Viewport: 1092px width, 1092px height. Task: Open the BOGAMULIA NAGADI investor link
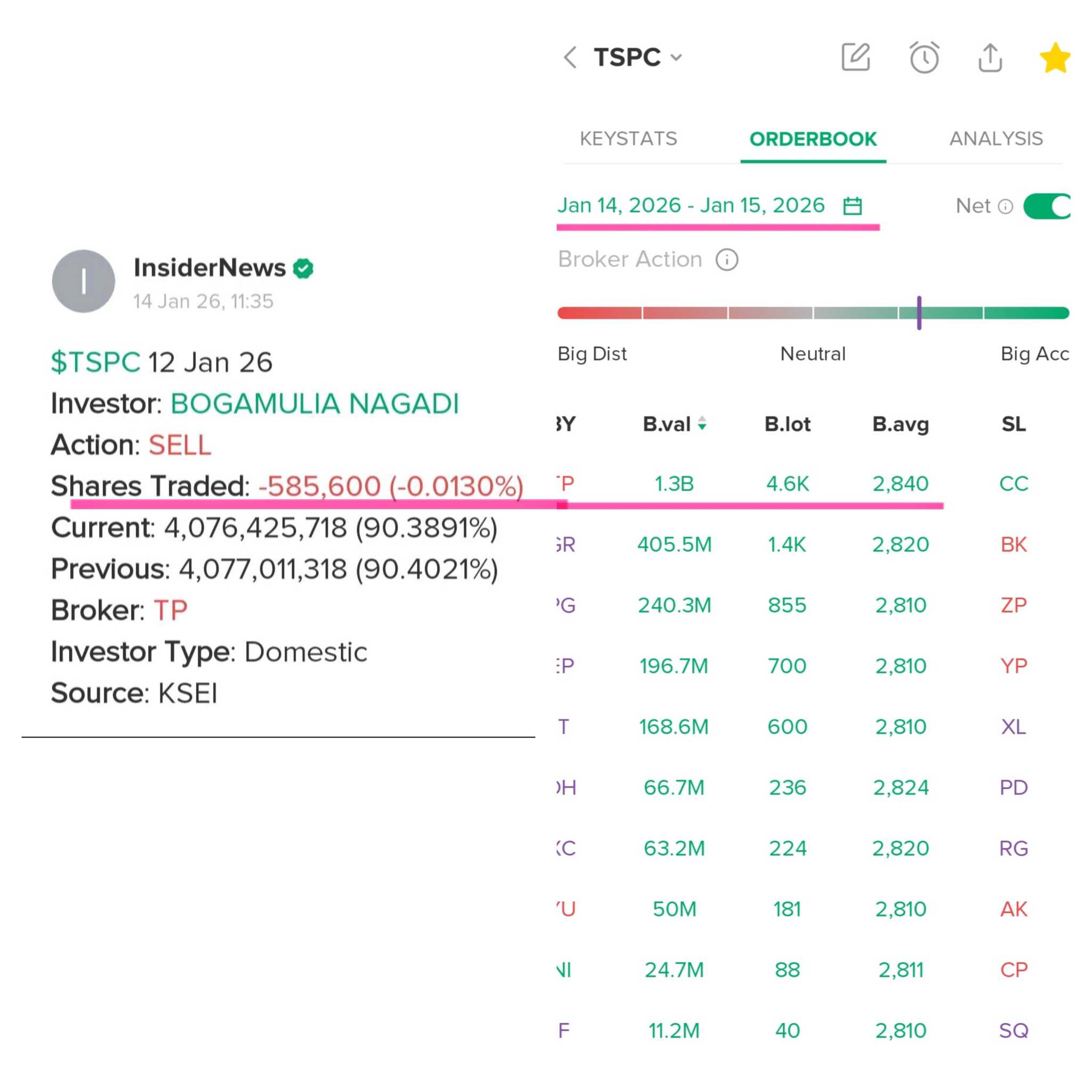coord(315,404)
